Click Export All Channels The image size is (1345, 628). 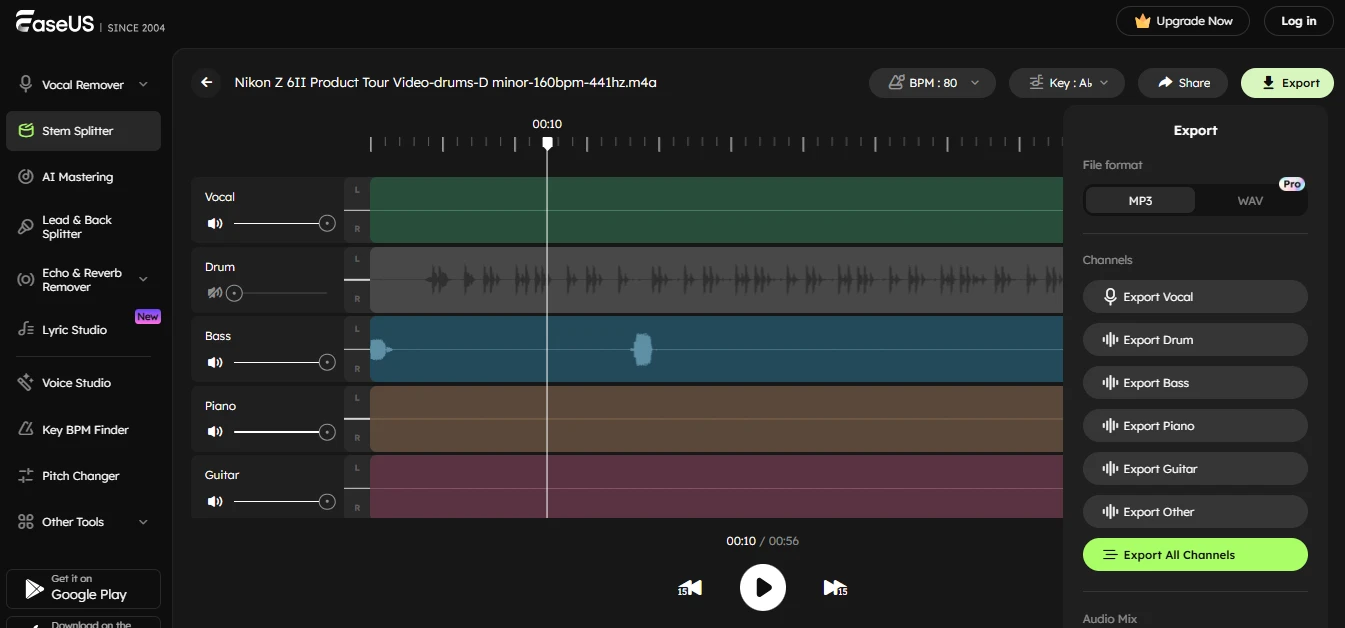point(1195,554)
